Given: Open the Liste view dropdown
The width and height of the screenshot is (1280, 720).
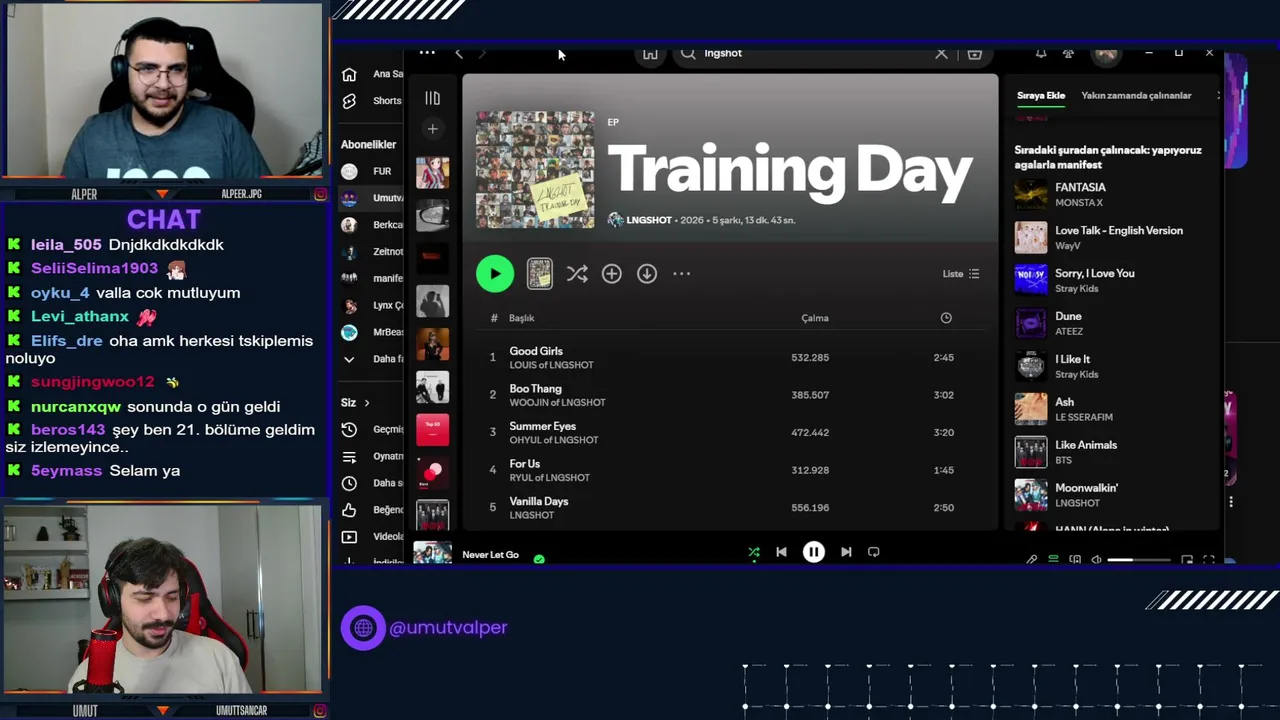Looking at the screenshot, I should point(961,274).
